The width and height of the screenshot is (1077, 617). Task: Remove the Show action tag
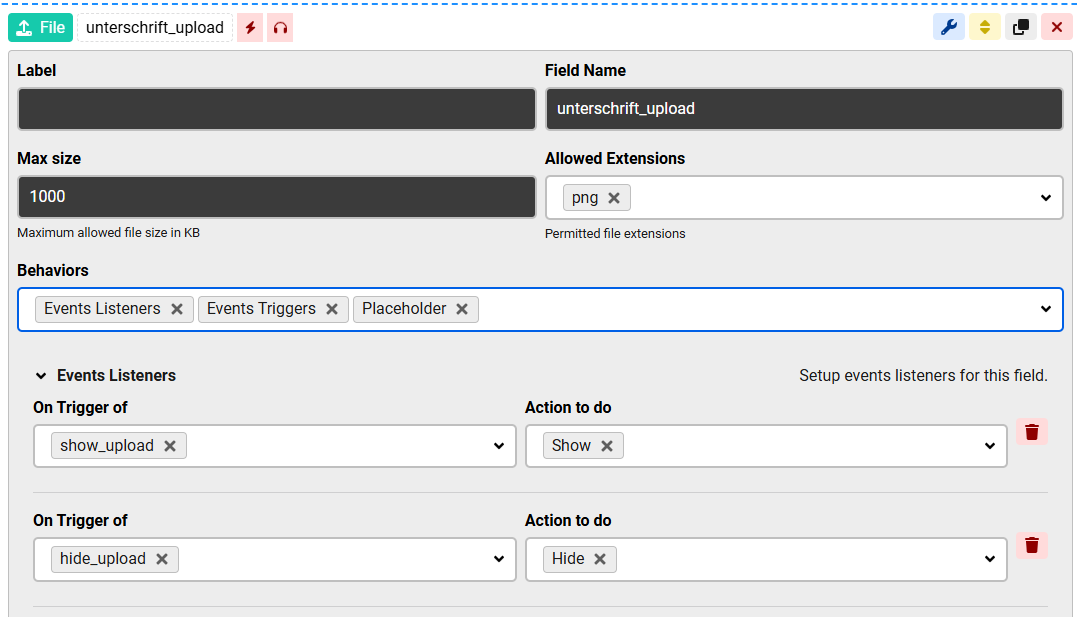pos(606,446)
